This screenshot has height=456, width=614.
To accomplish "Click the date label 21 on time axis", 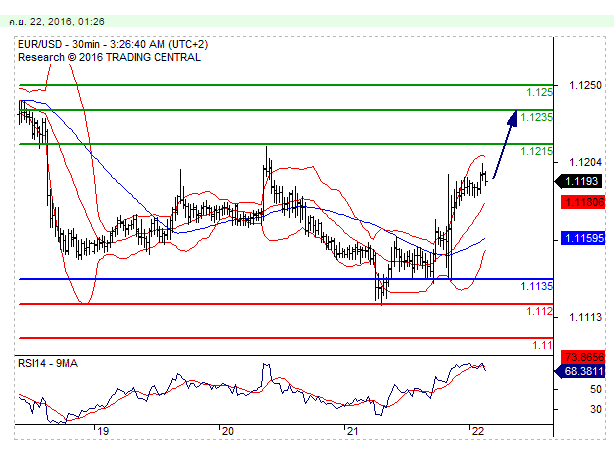I will [x=352, y=431].
